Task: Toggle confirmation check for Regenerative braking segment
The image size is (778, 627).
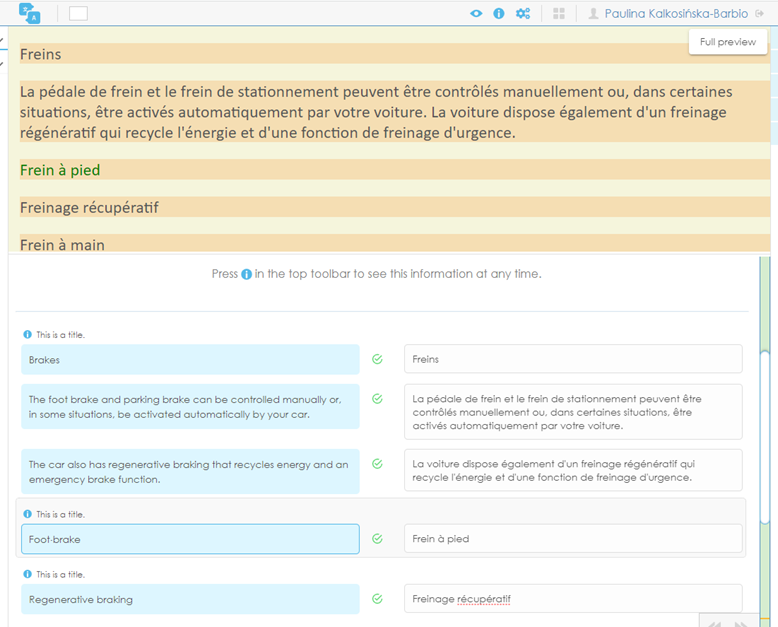Action: [x=377, y=599]
